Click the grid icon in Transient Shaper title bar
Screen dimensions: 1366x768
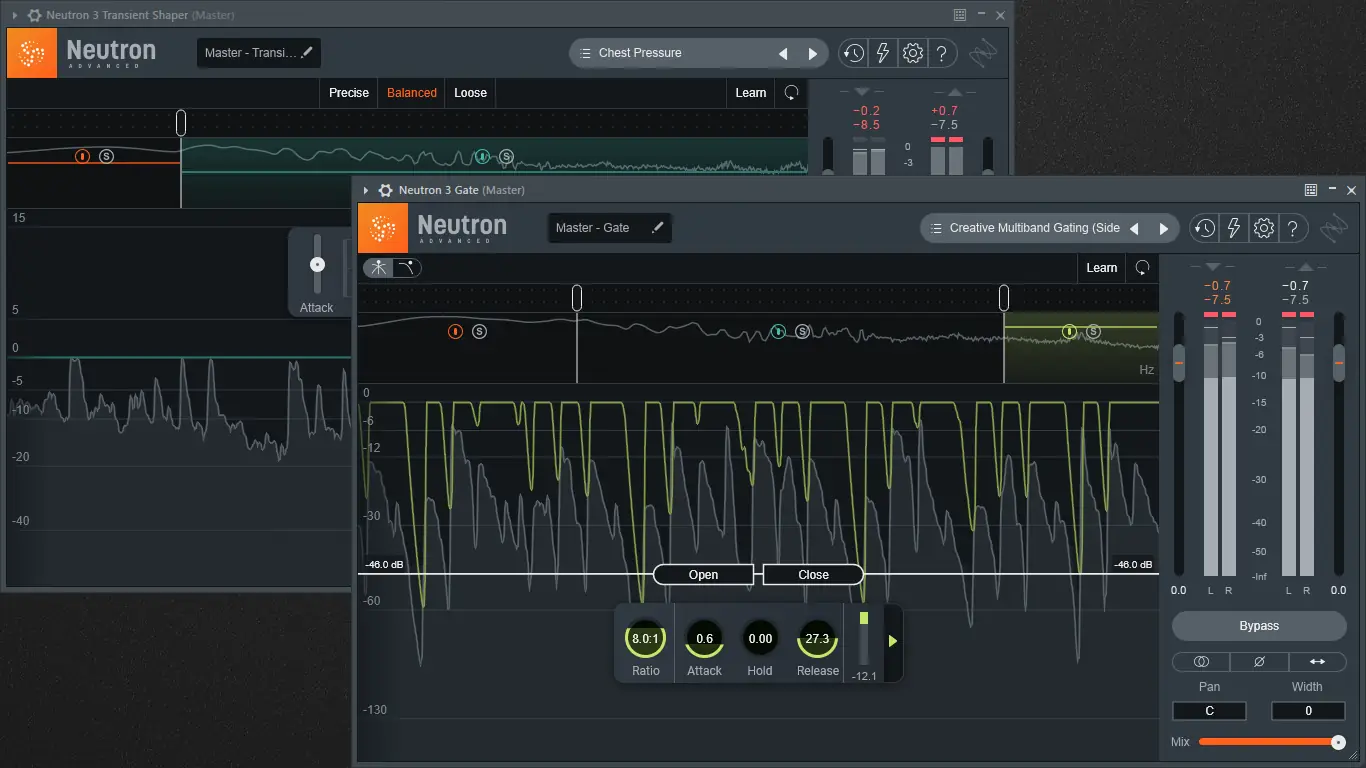pyautogui.click(x=960, y=15)
